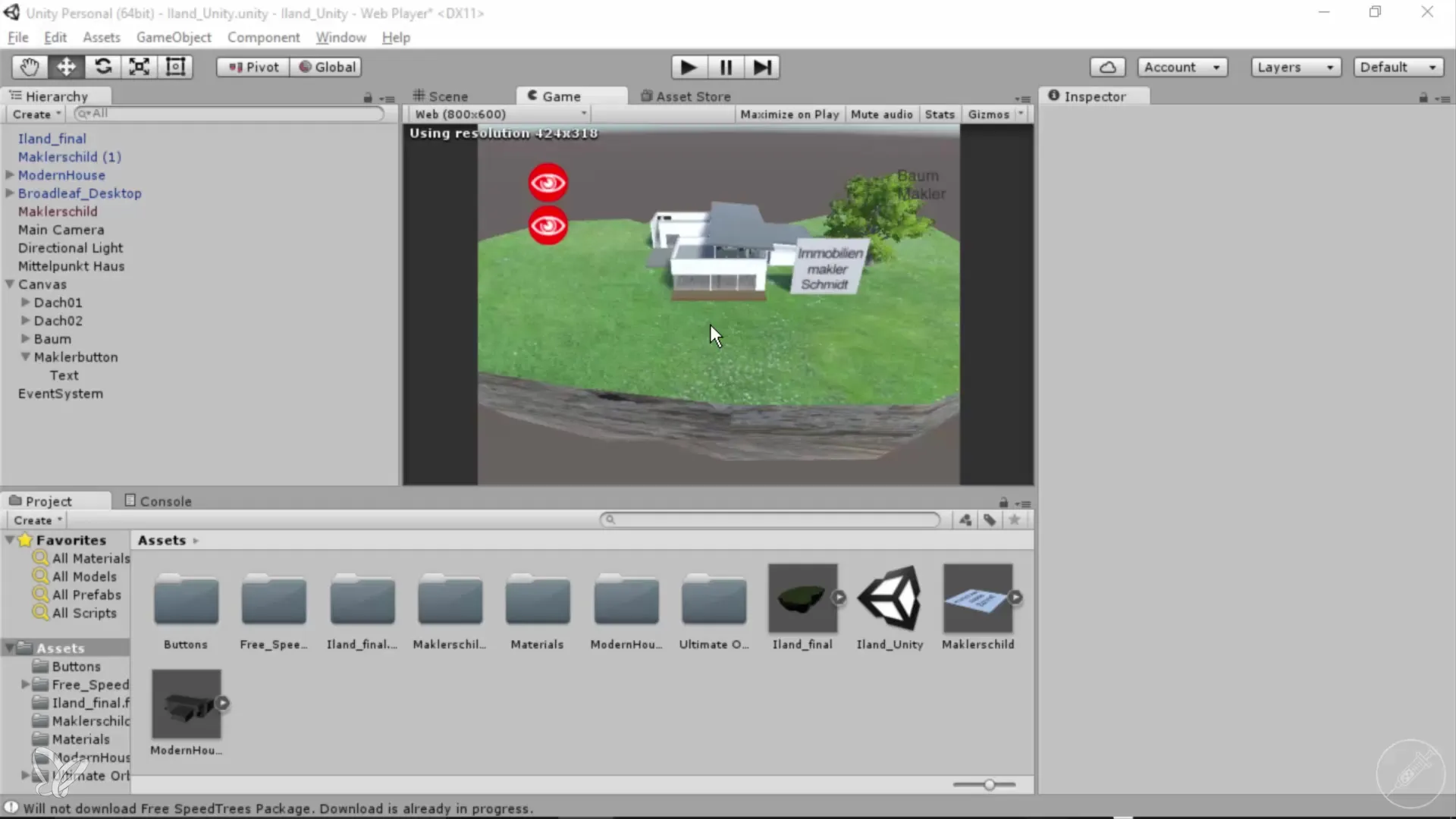1456x819 pixels.
Task: Expand ModernHouse in Hierarchy
Action: (x=10, y=174)
